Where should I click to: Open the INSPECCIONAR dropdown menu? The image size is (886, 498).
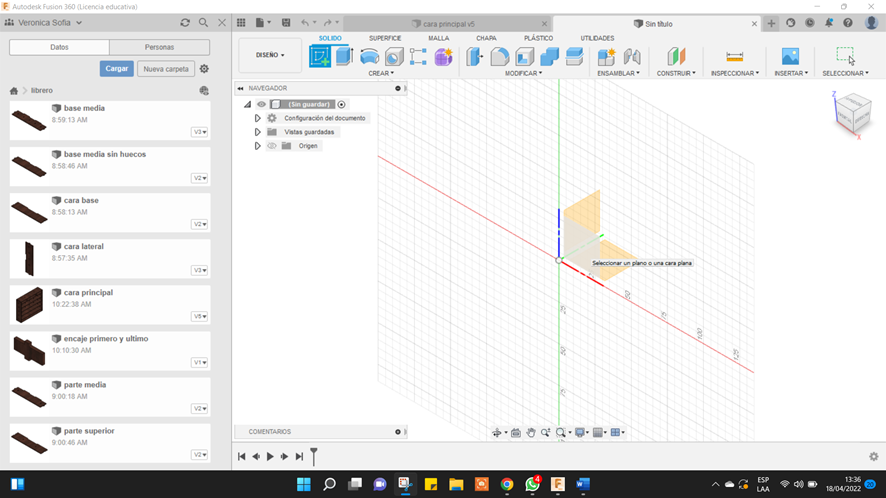tap(735, 73)
